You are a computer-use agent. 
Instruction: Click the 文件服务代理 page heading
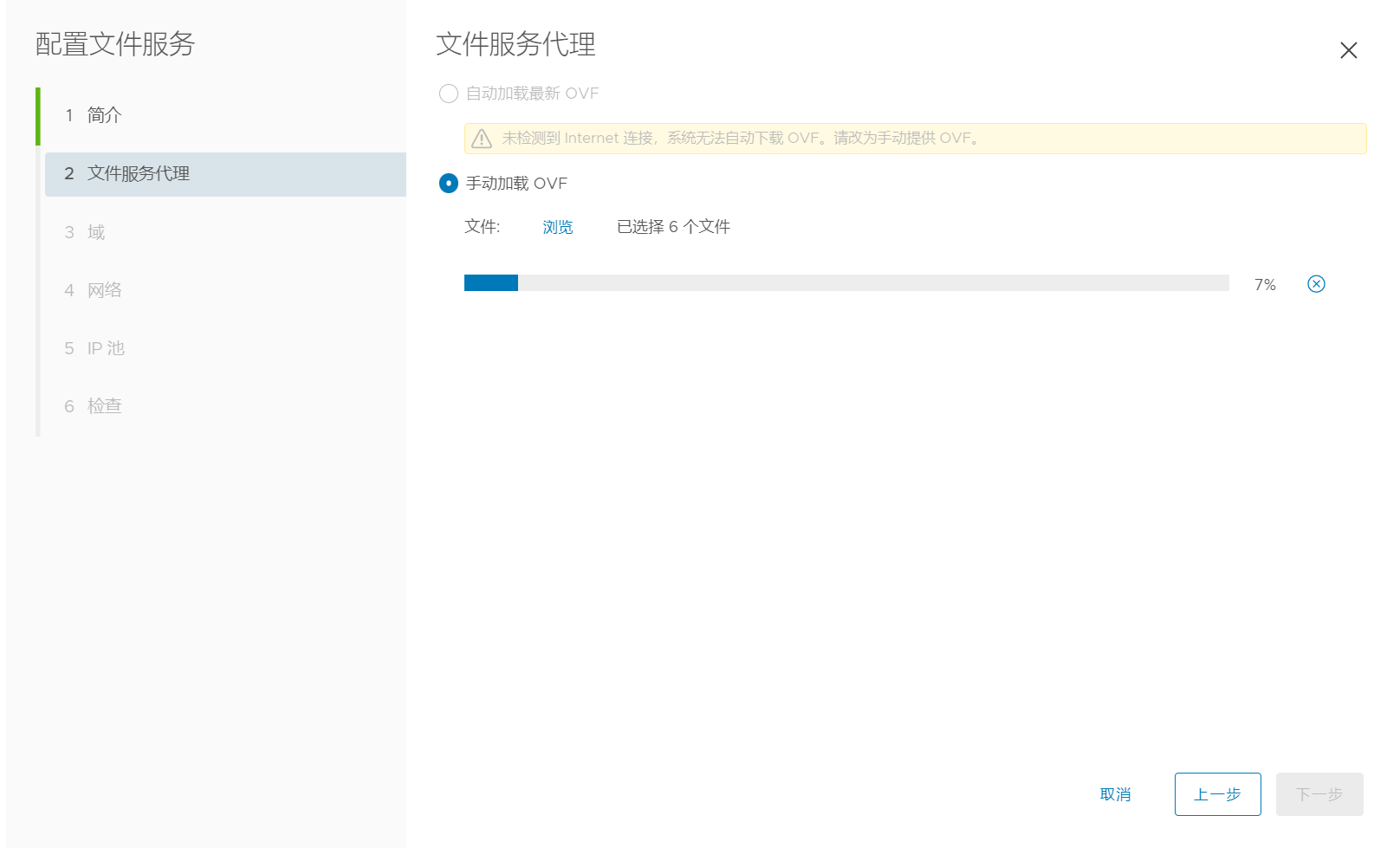515,44
